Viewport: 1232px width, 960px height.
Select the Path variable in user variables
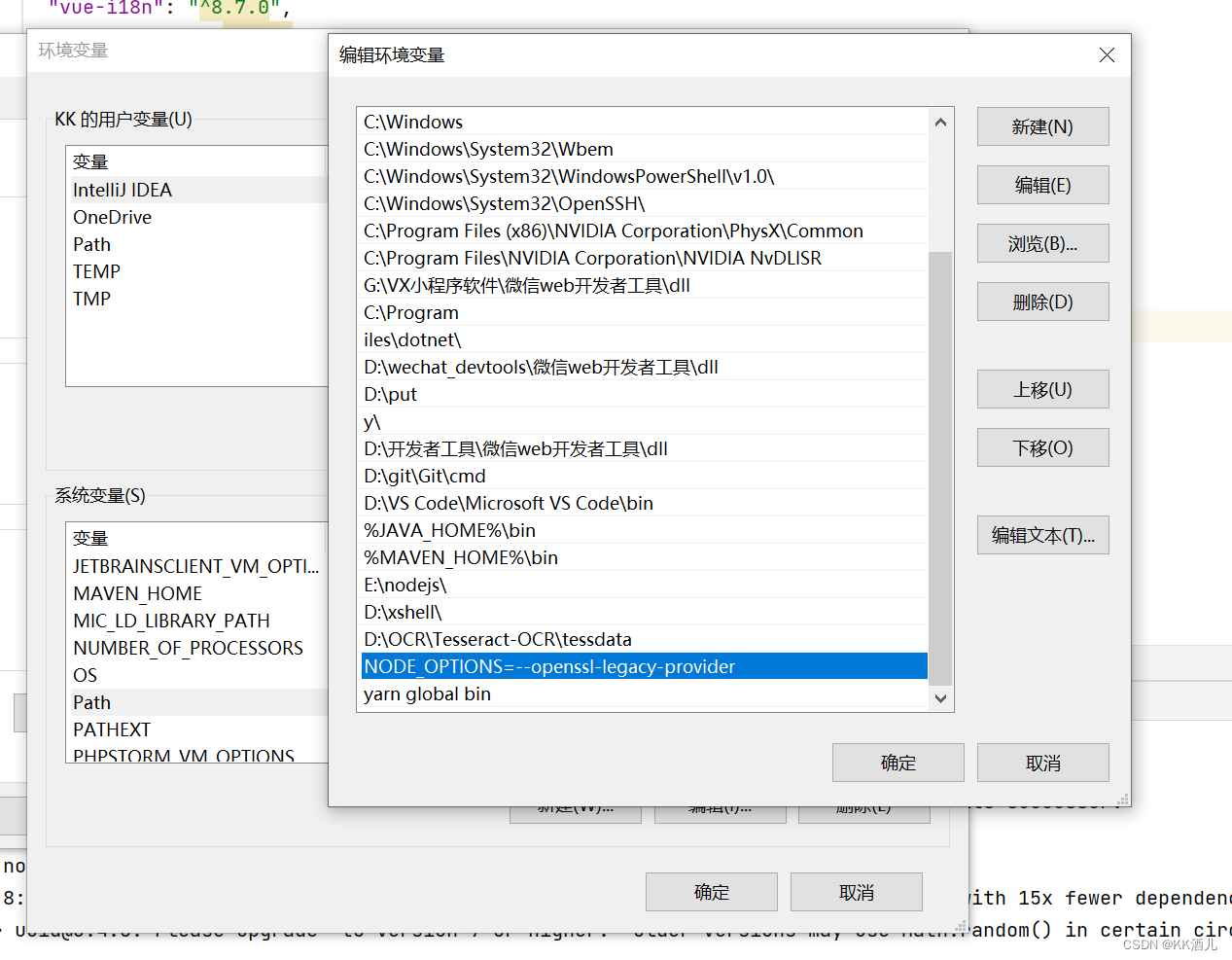point(91,244)
